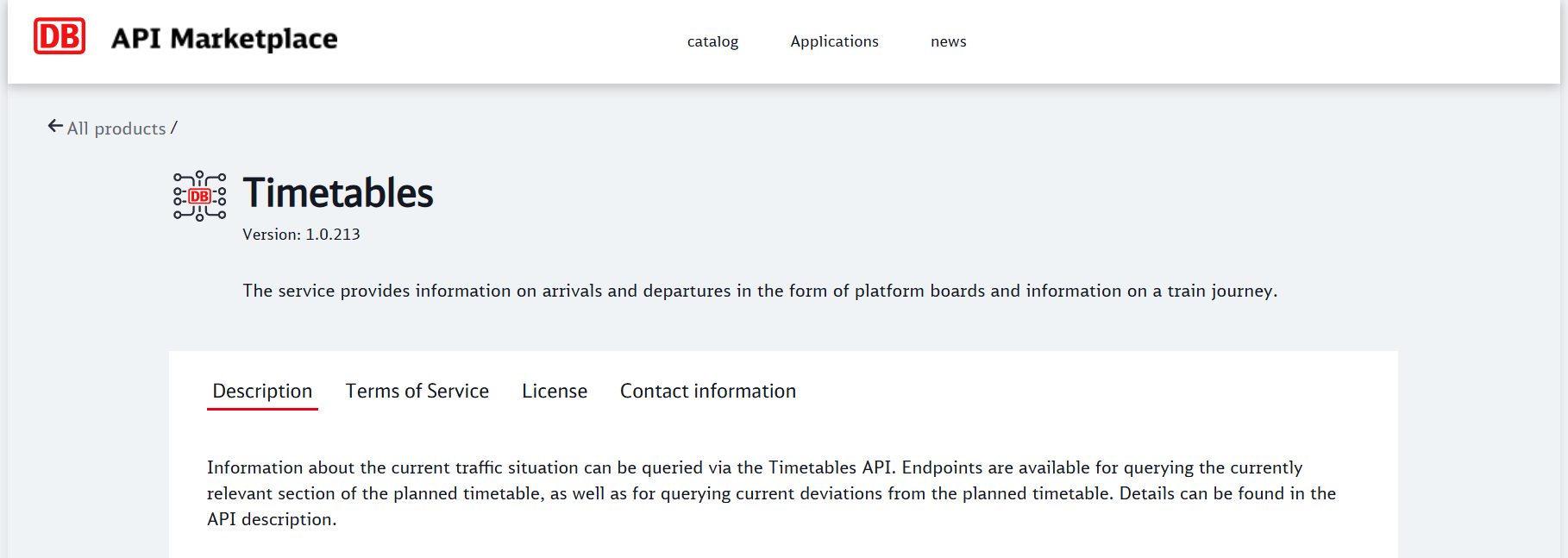Click the Version 1.0.213 text
The width and height of the screenshot is (1568, 558).
[301, 235]
